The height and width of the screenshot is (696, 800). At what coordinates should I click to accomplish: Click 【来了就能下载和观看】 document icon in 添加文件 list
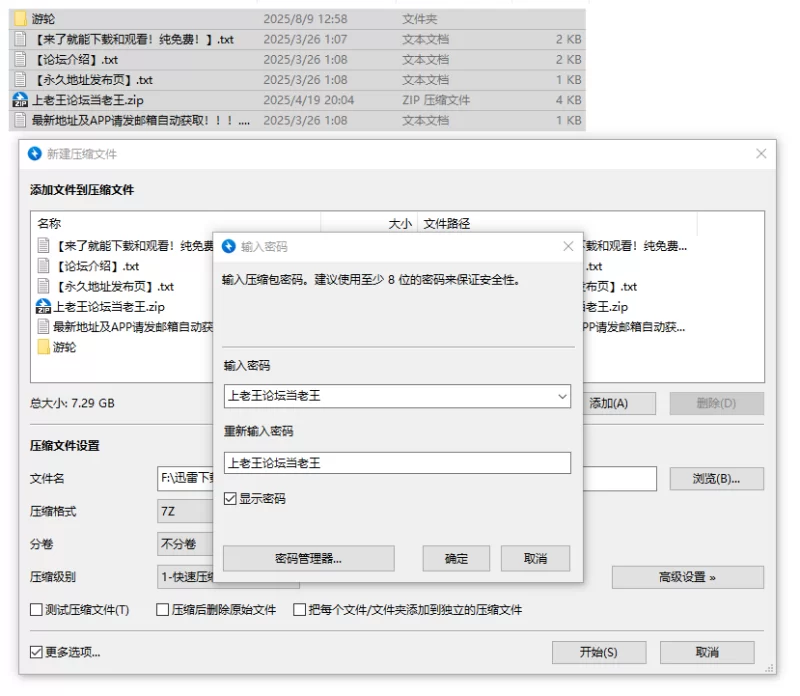(43, 245)
